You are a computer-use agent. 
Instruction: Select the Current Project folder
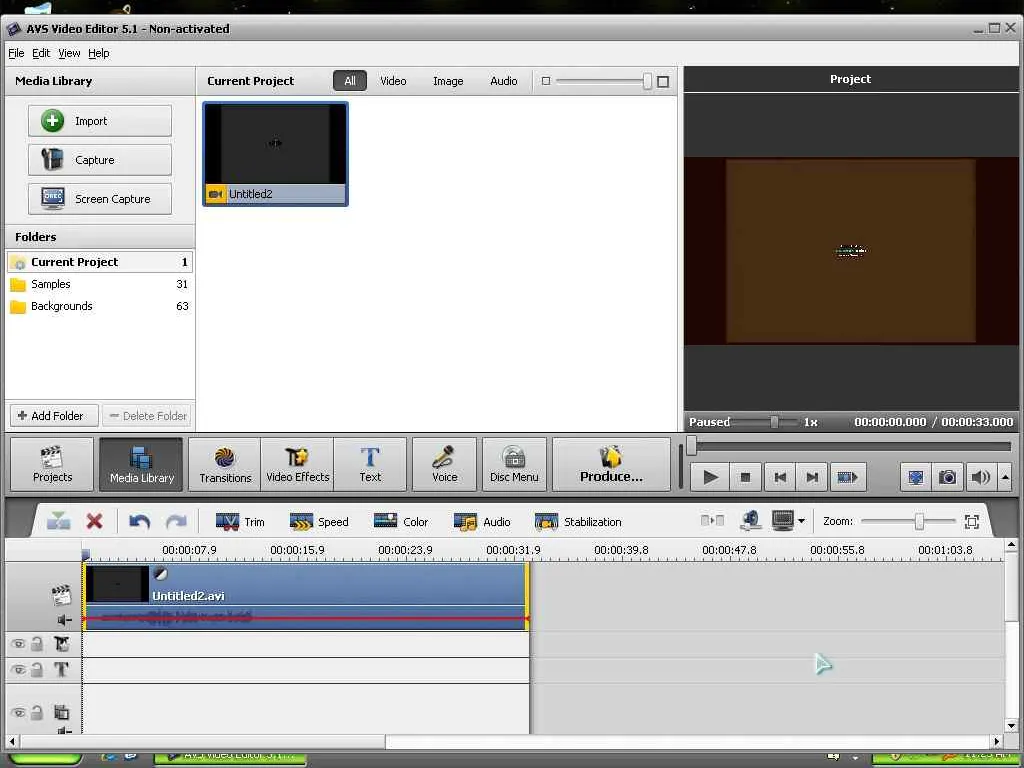100,262
